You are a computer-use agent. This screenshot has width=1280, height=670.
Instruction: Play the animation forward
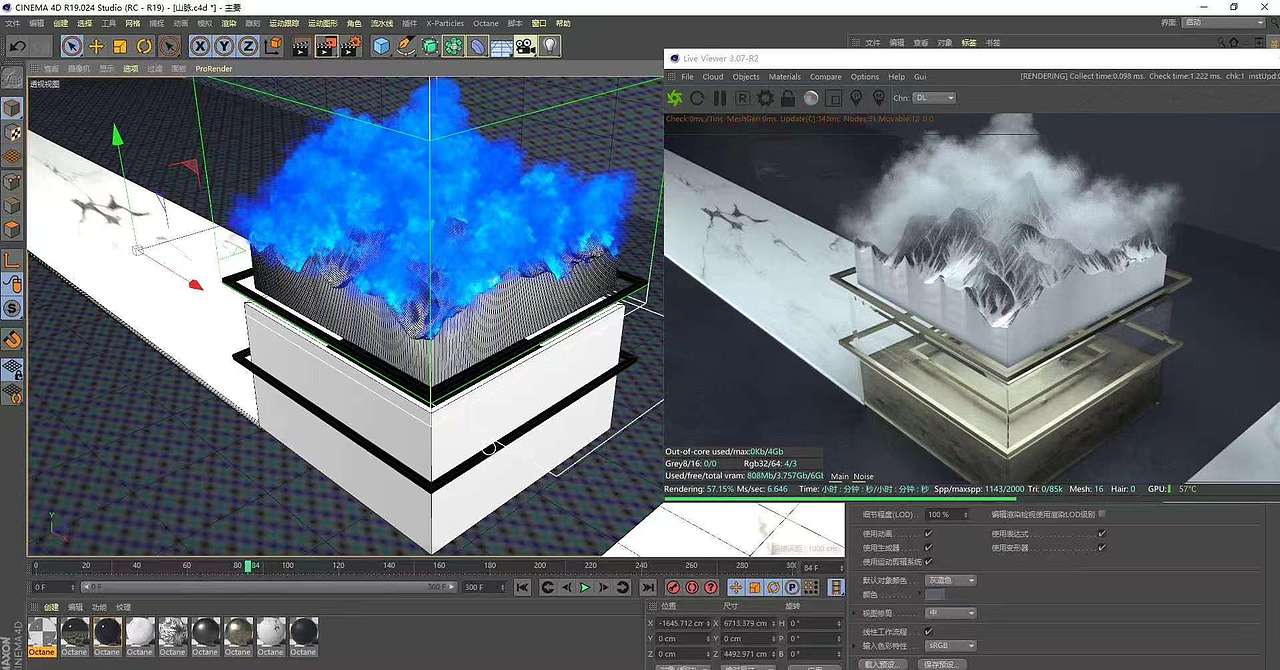click(585, 587)
